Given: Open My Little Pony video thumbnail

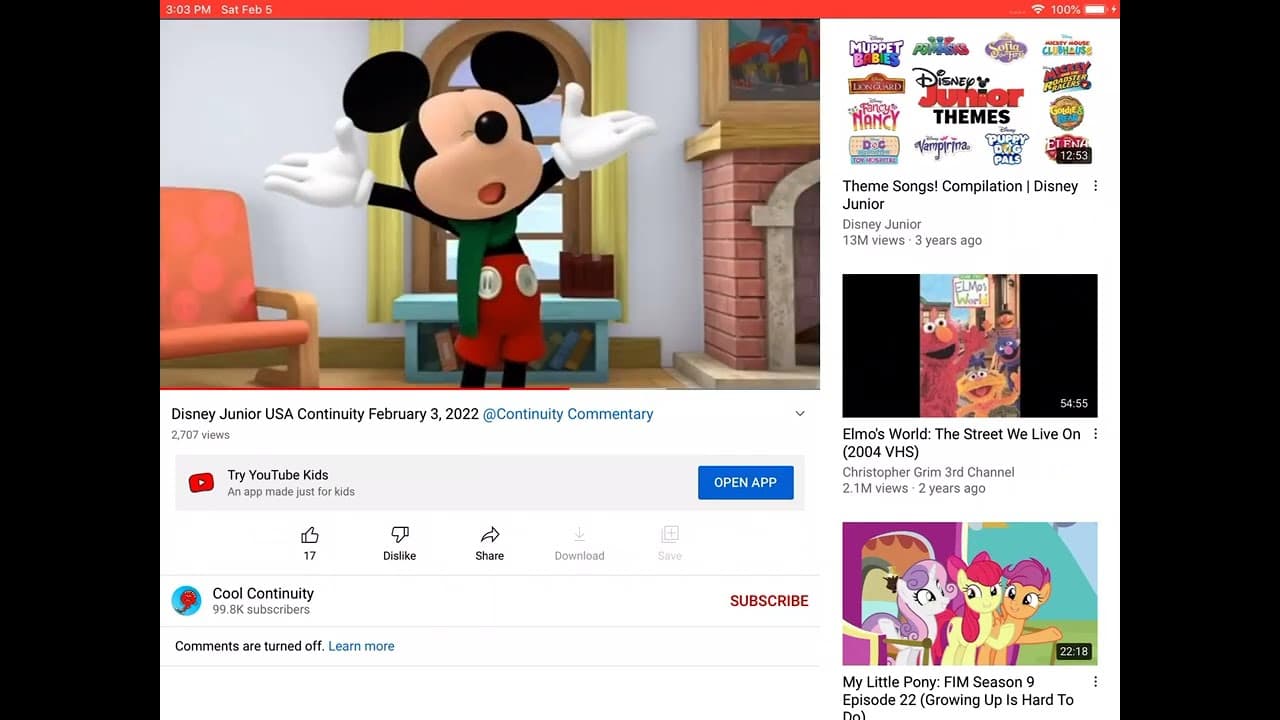Looking at the screenshot, I should point(970,594).
